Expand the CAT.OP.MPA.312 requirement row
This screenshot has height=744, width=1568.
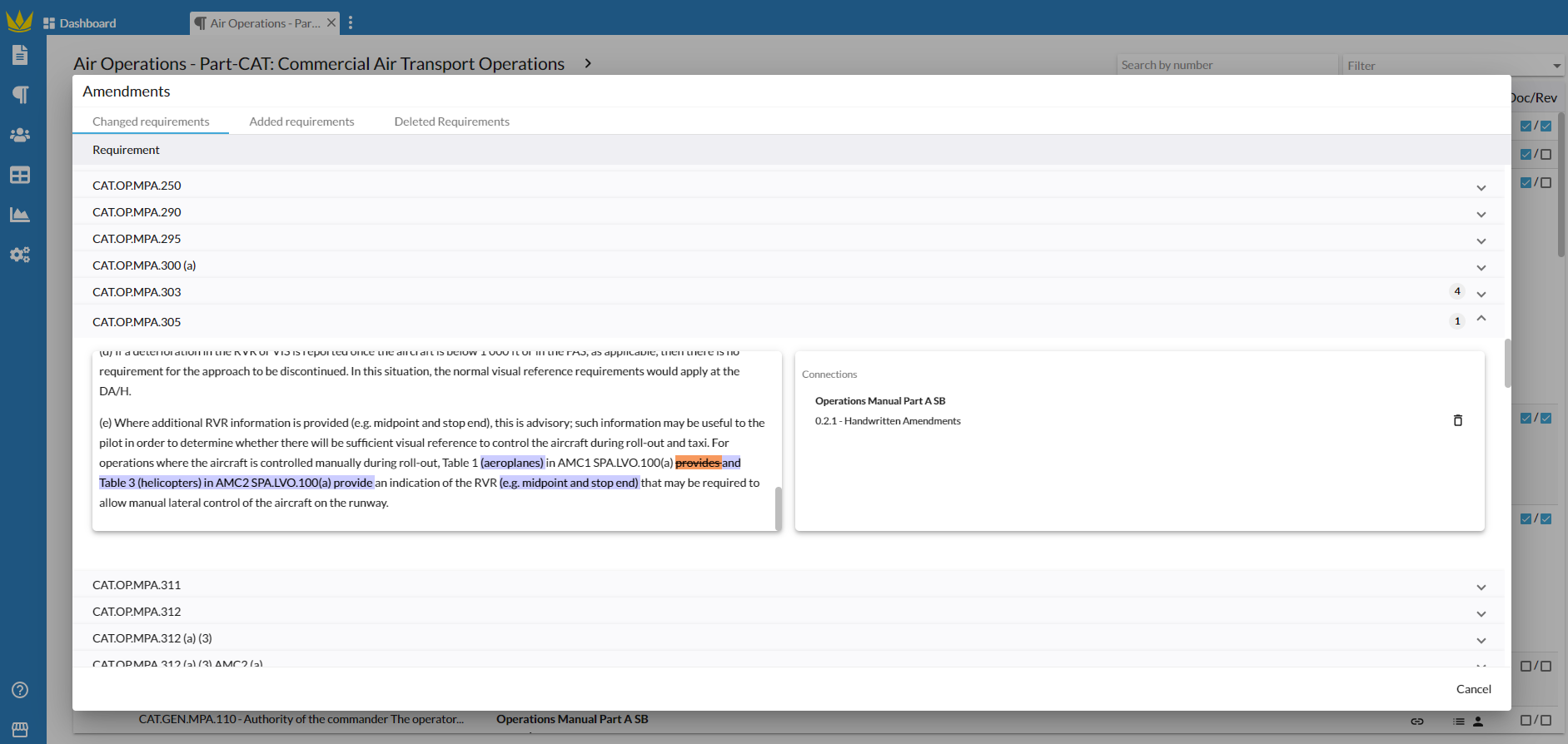click(x=1481, y=613)
